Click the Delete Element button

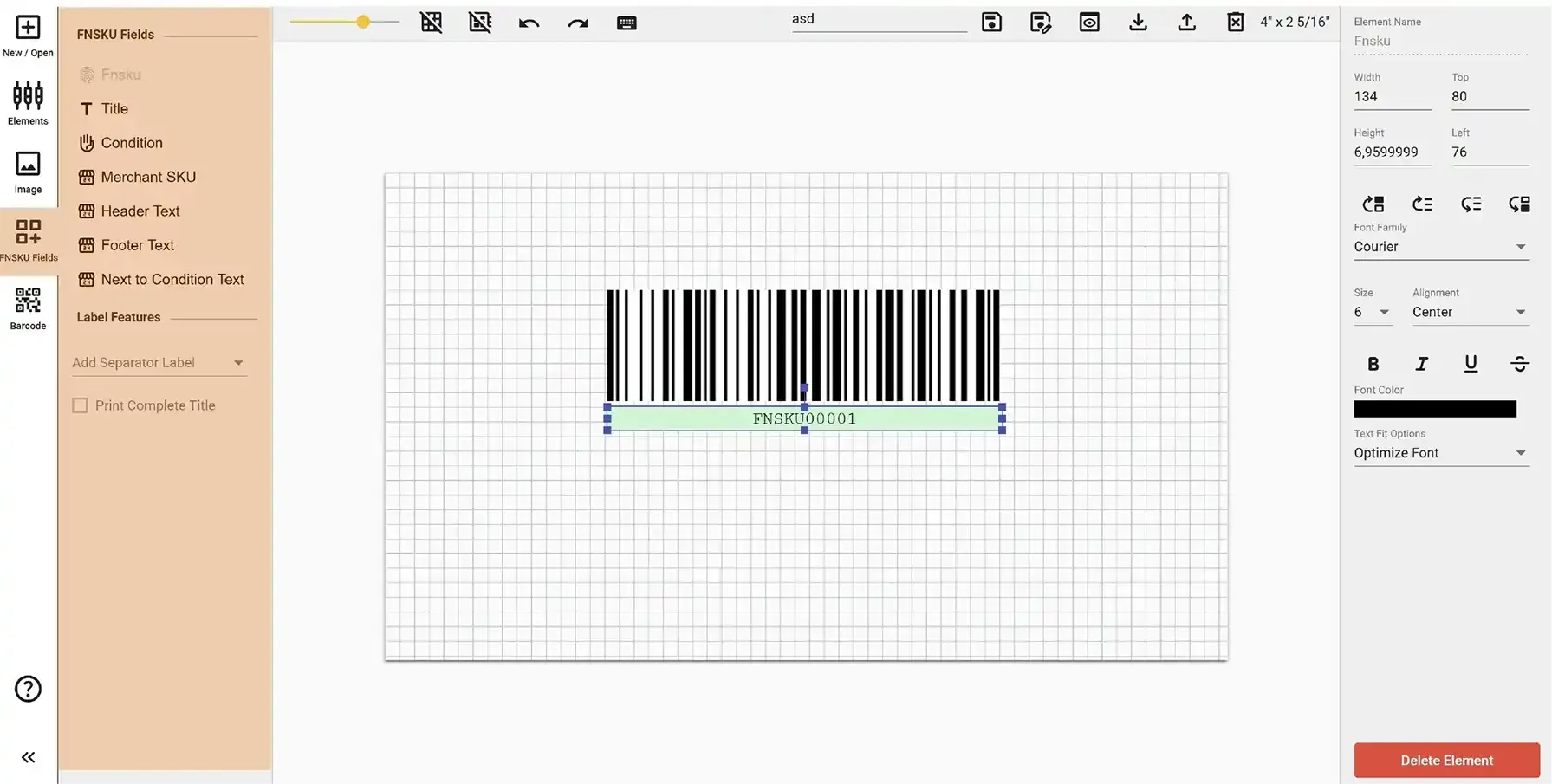[1446, 761]
